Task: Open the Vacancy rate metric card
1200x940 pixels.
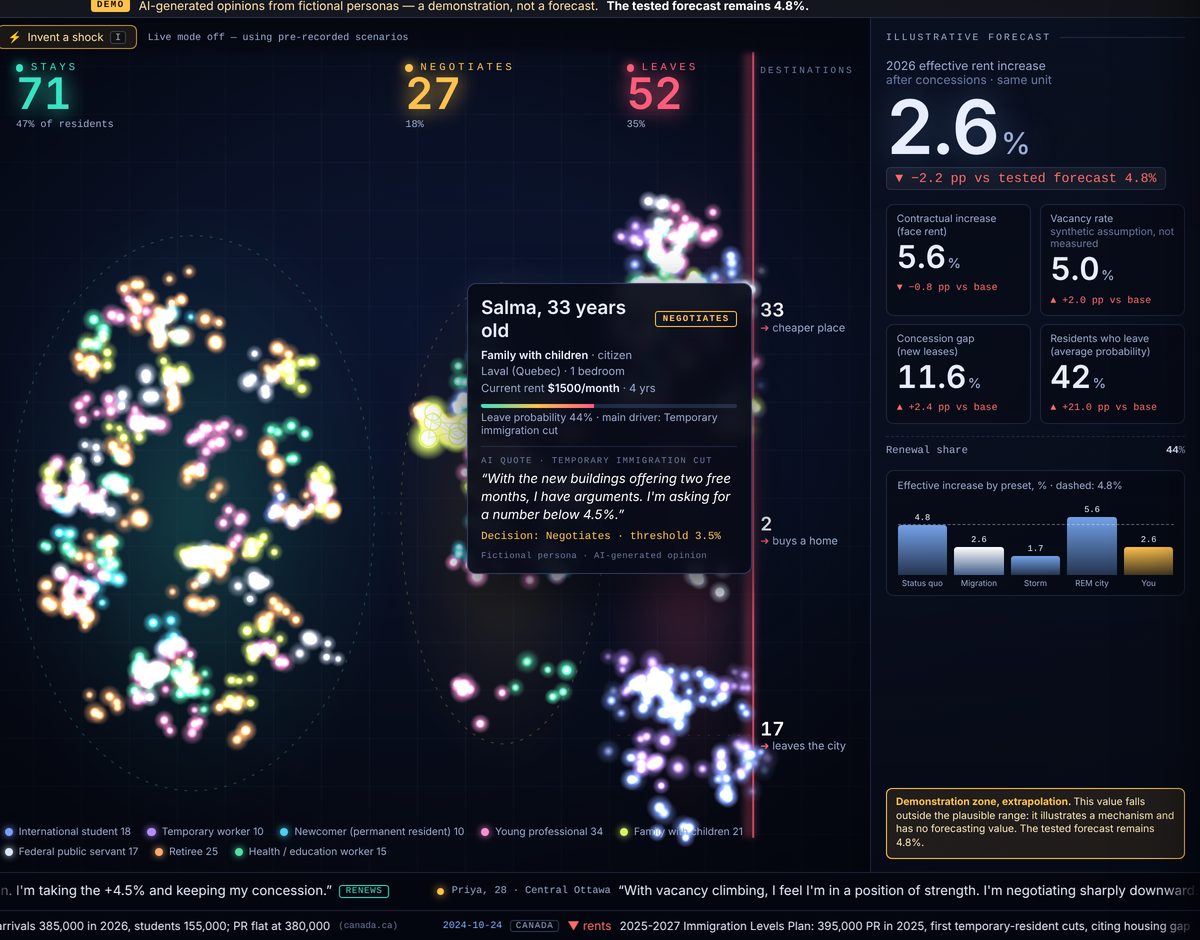Action: tap(1112, 261)
